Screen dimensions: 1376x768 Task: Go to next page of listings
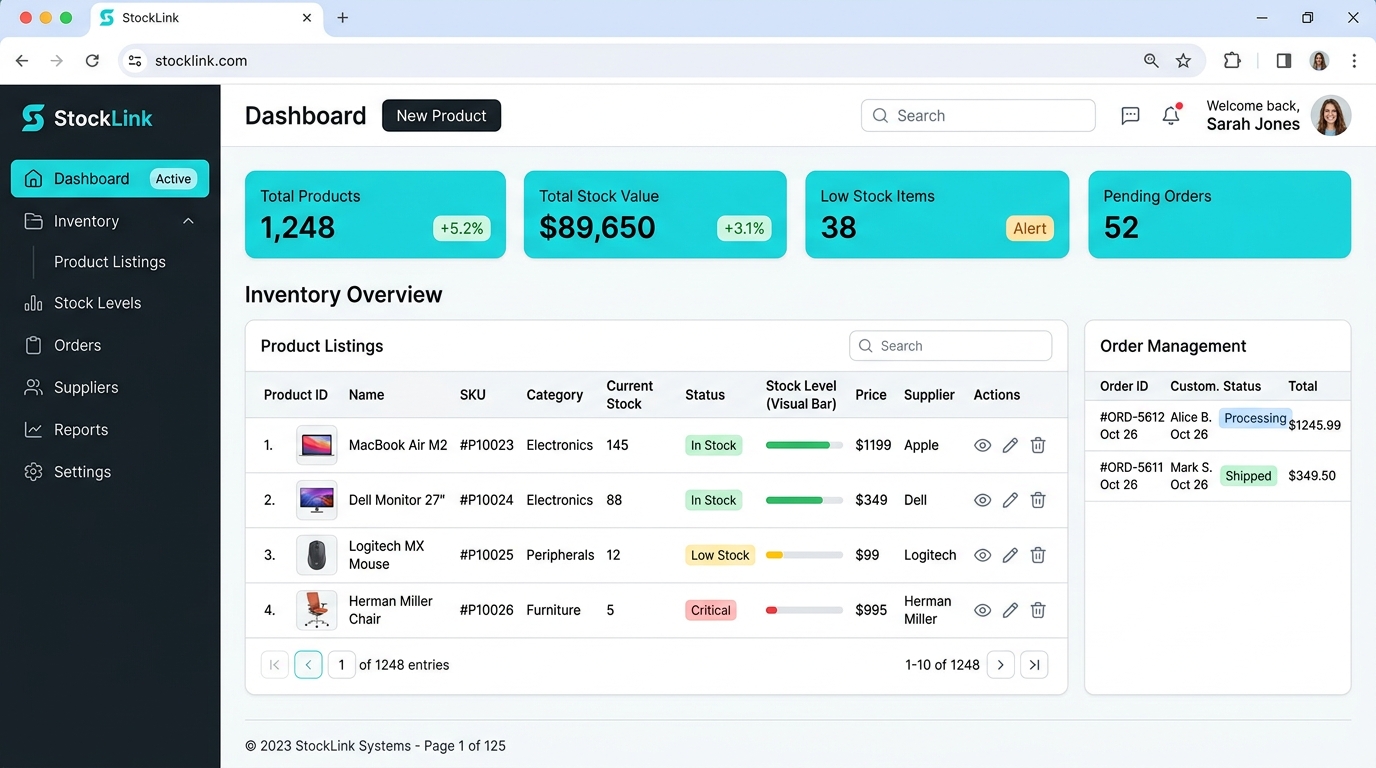1000,665
